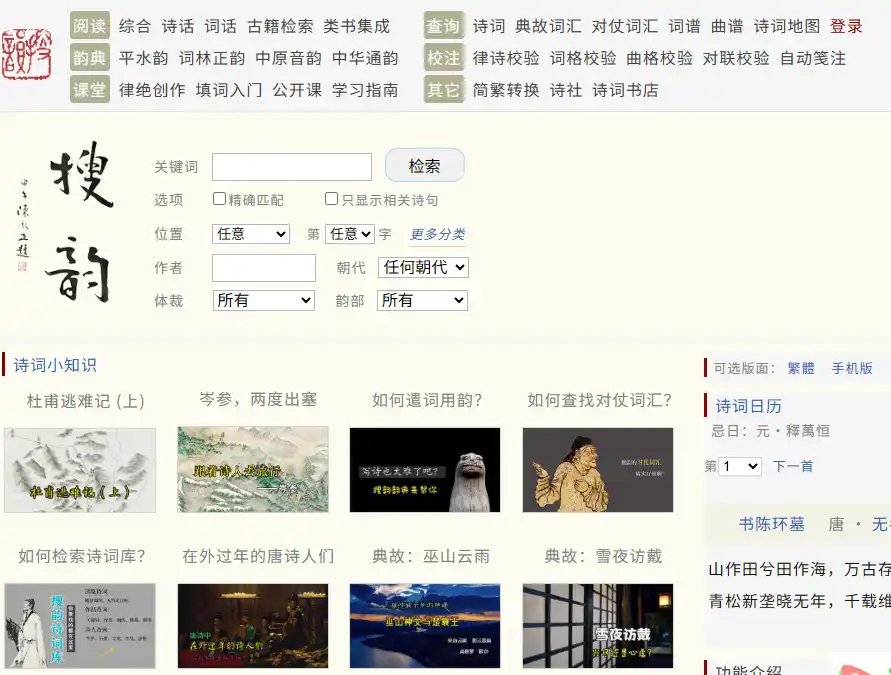Open 简繁转换 converter

tap(506, 90)
